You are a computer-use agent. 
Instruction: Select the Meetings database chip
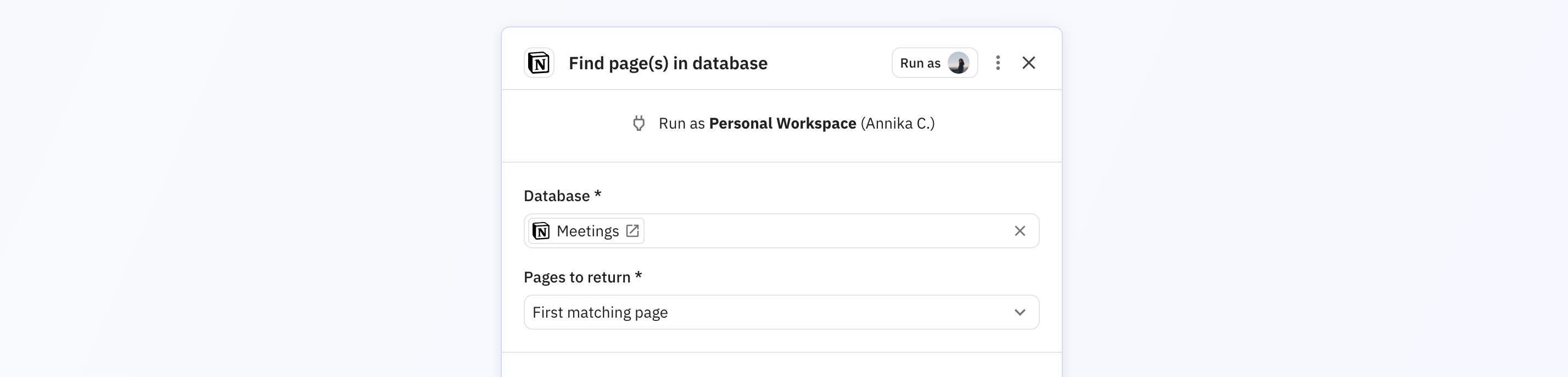586,231
